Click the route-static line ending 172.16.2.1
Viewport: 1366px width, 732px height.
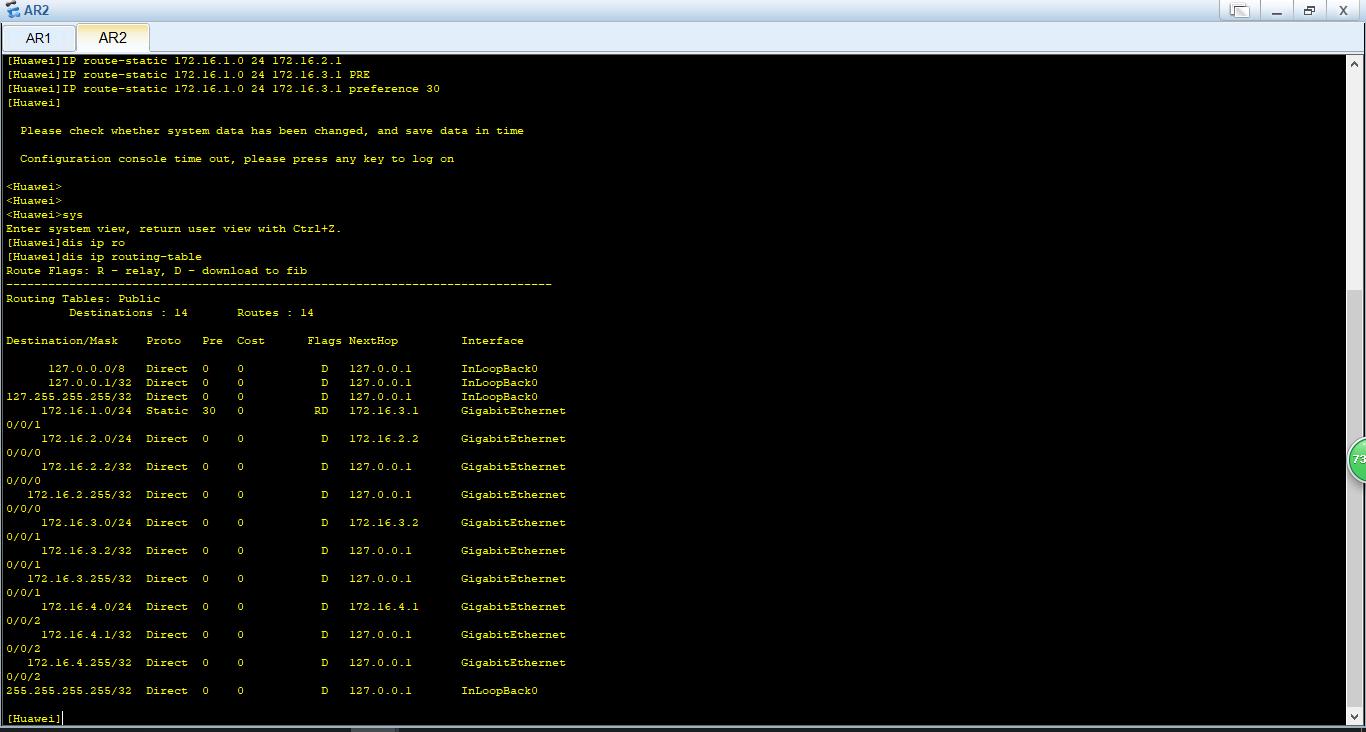click(174, 61)
